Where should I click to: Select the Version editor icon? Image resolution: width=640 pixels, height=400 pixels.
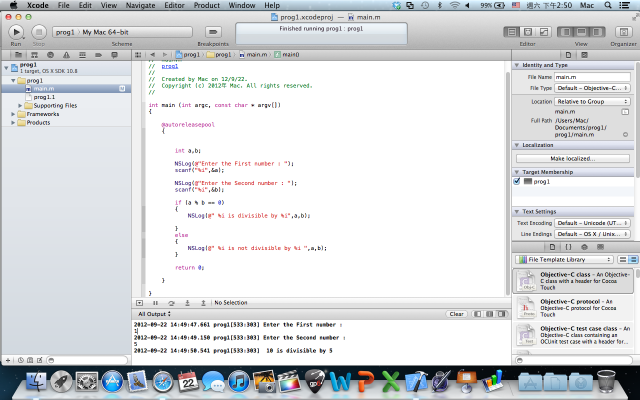[544, 32]
